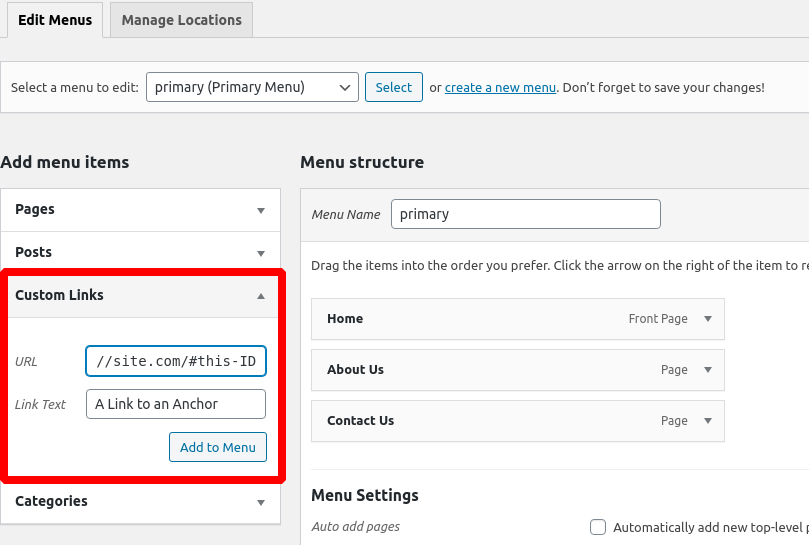Click the Contact Us menu item title
The height and width of the screenshot is (545, 809).
(360, 421)
